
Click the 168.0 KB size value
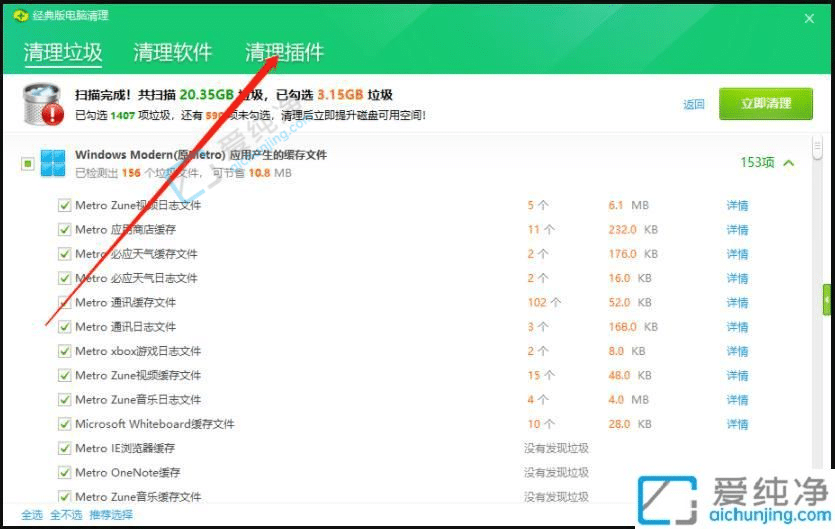coord(633,327)
